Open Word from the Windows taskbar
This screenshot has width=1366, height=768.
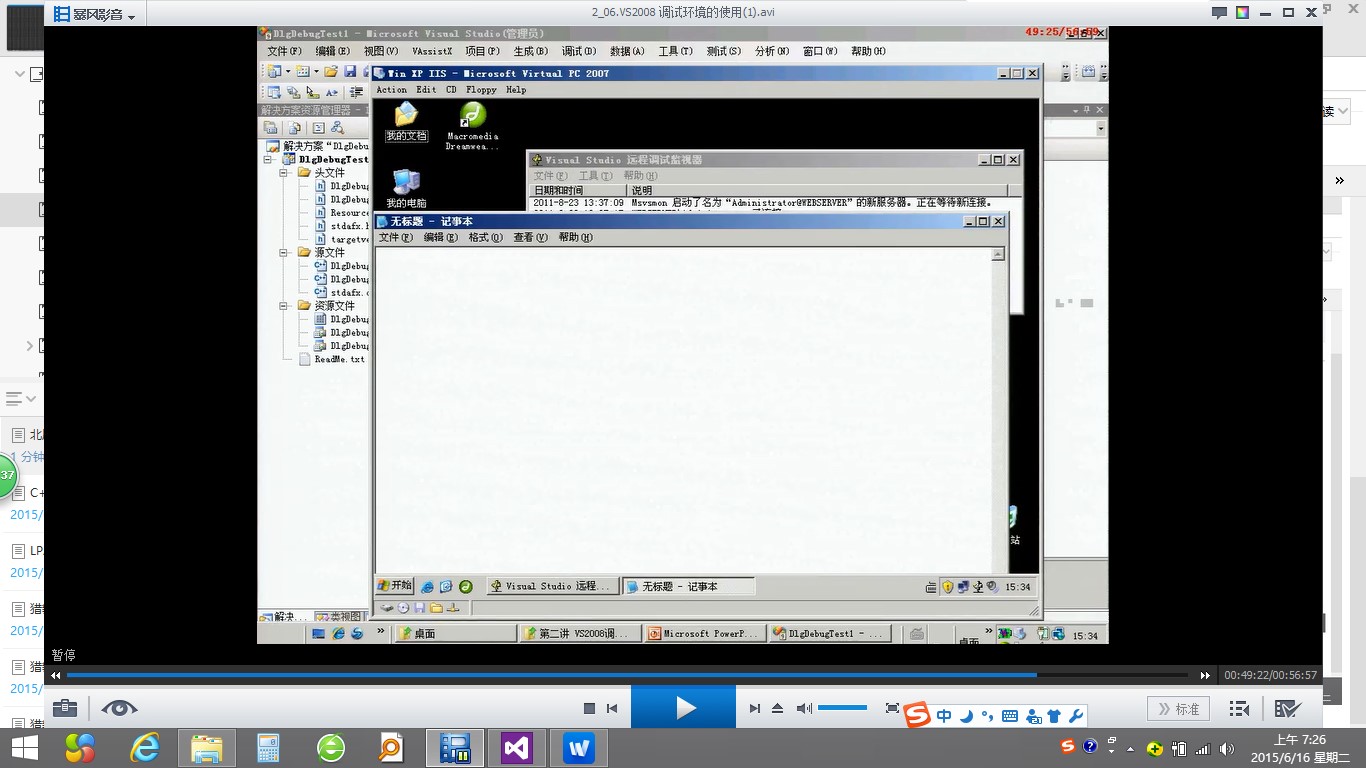pyautogui.click(x=579, y=747)
